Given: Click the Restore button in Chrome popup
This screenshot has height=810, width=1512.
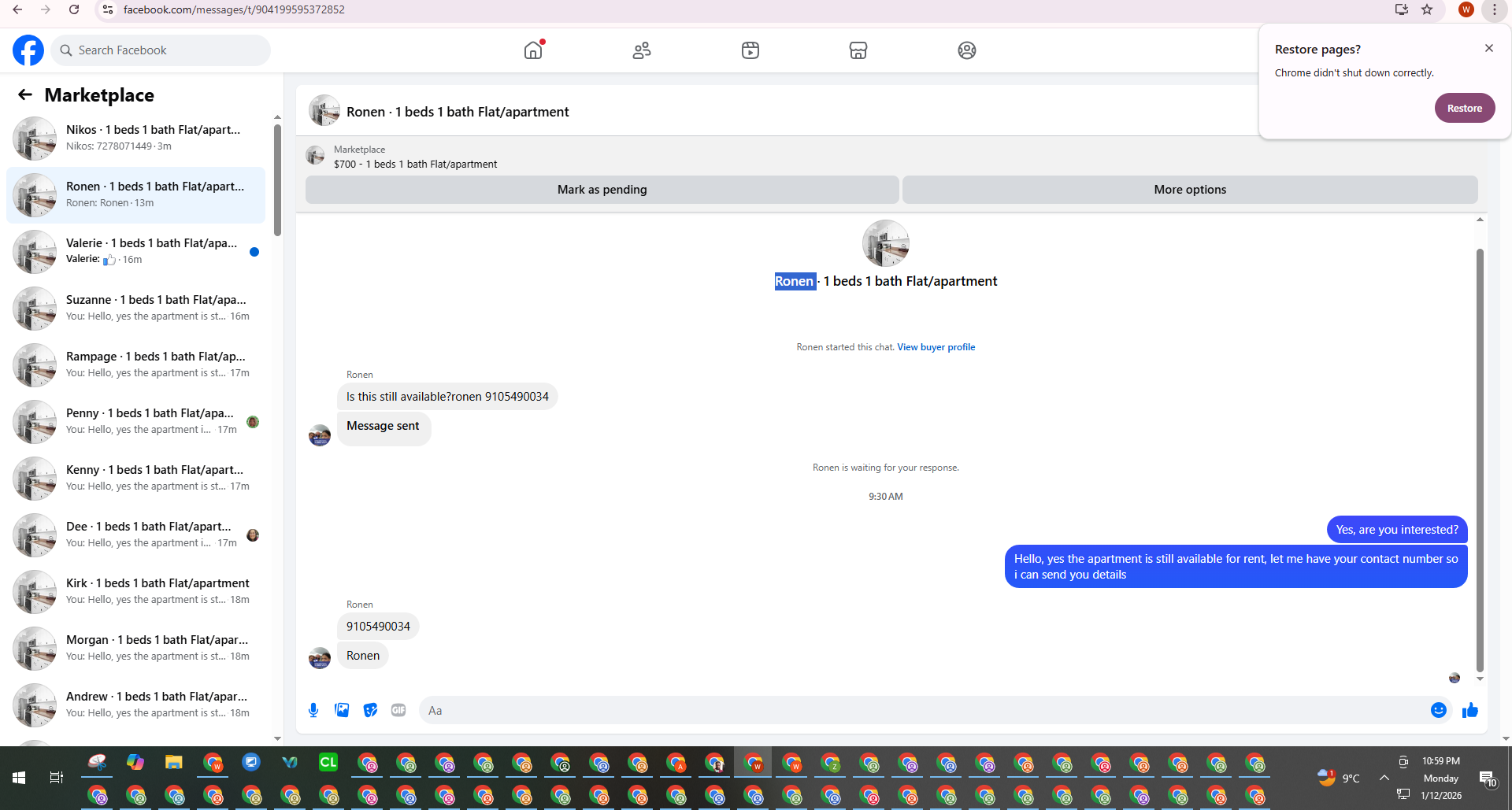Looking at the screenshot, I should pos(1464,108).
